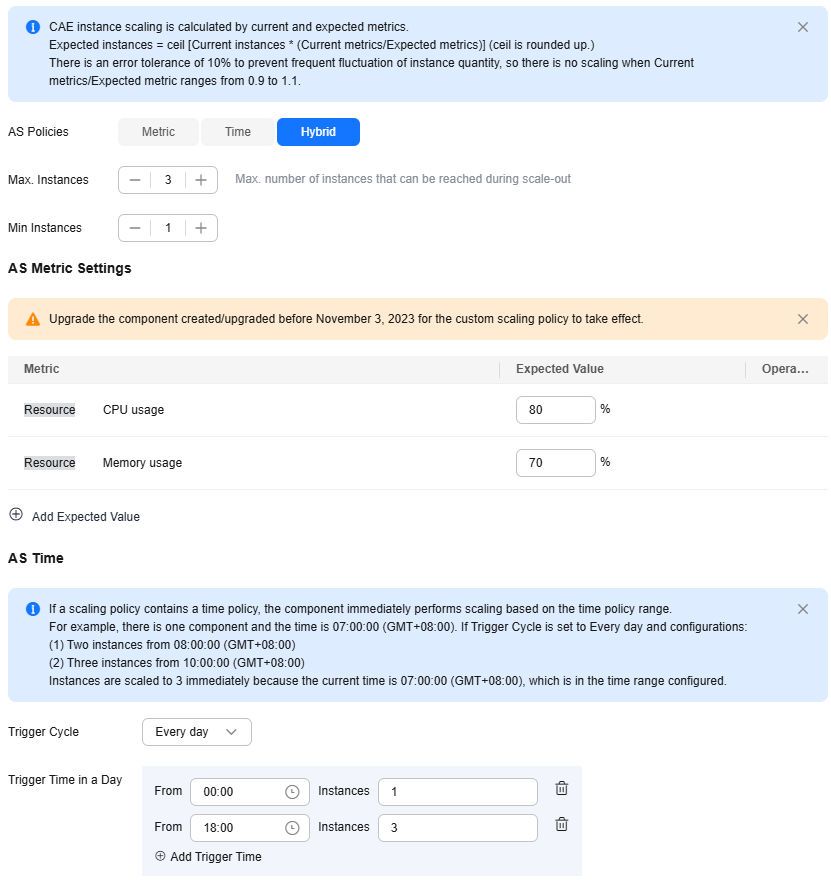Decrease Max. Instances with minus button
831x890 pixels.
(x=135, y=180)
